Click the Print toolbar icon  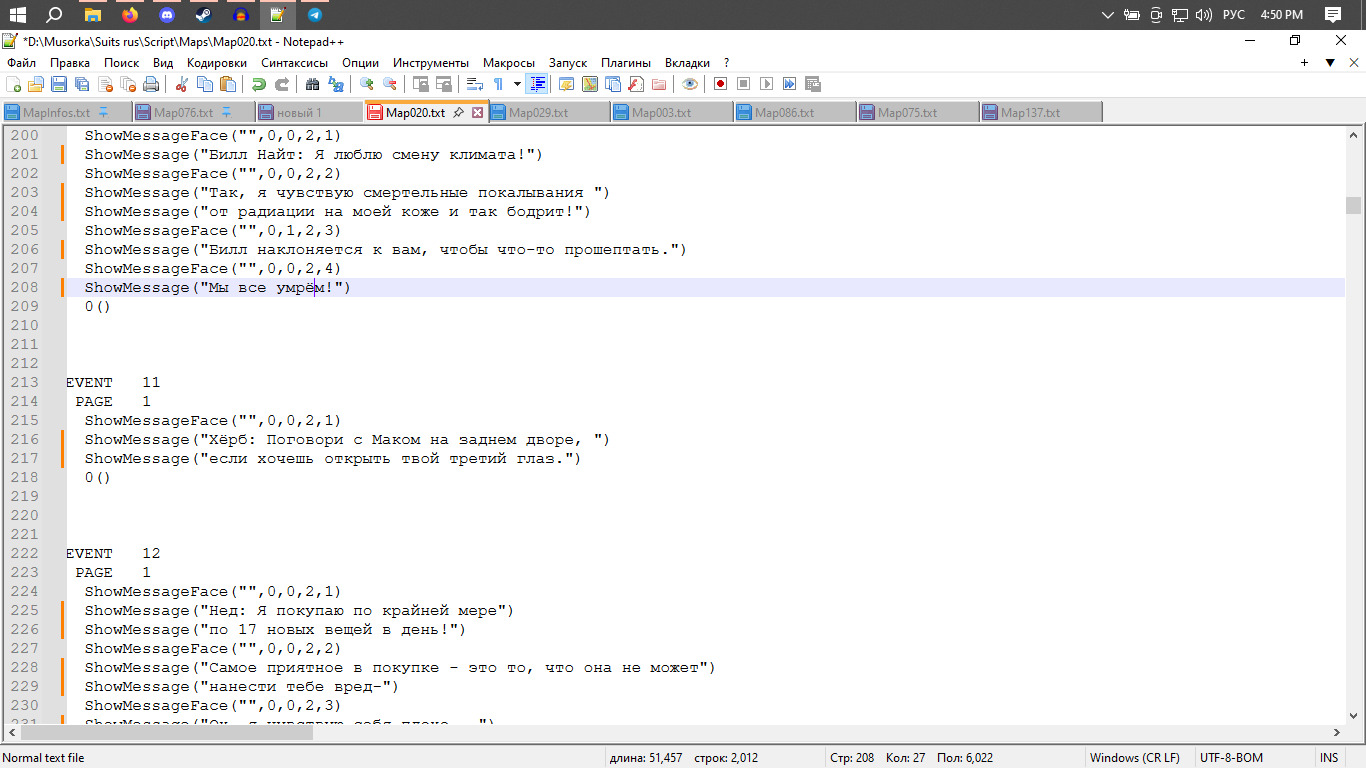click(x=151, y=84)
